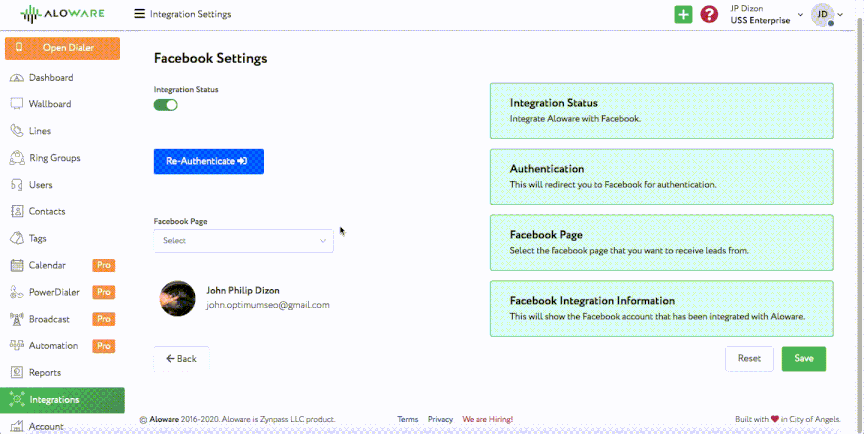Click the Reset button
Screen dimensions: 864x434
pos(749,359)
